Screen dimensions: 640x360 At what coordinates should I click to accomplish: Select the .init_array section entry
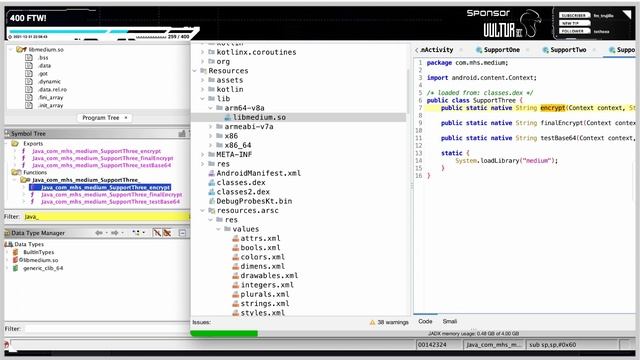pyautogui.click(x=50, y=105)
